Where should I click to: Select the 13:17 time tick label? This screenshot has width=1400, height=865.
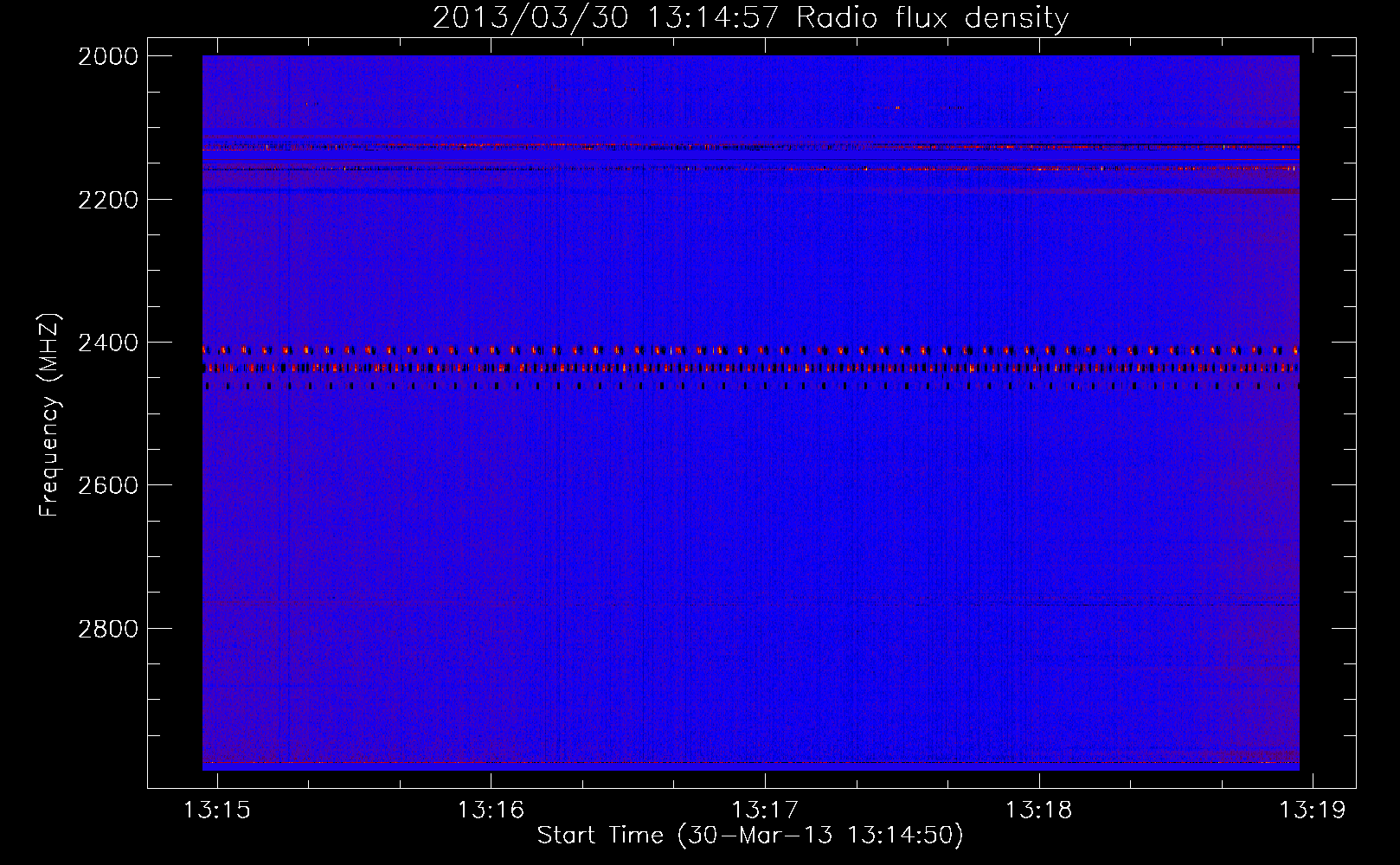click(765, 810)
